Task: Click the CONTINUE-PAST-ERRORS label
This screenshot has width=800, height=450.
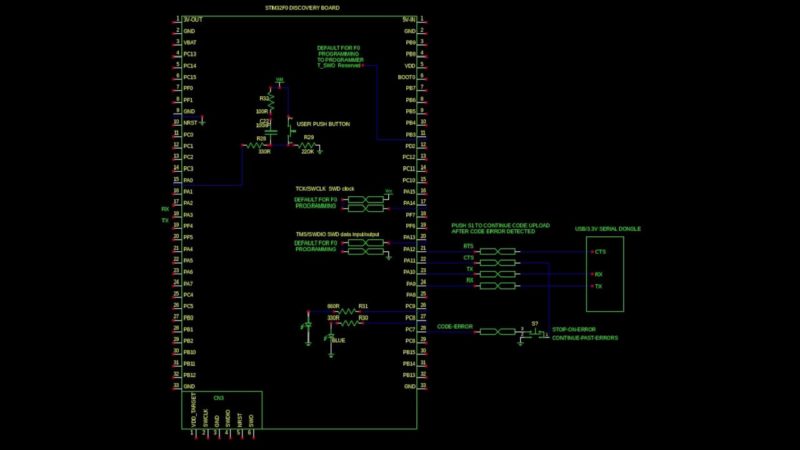Action: click(585, 338)
